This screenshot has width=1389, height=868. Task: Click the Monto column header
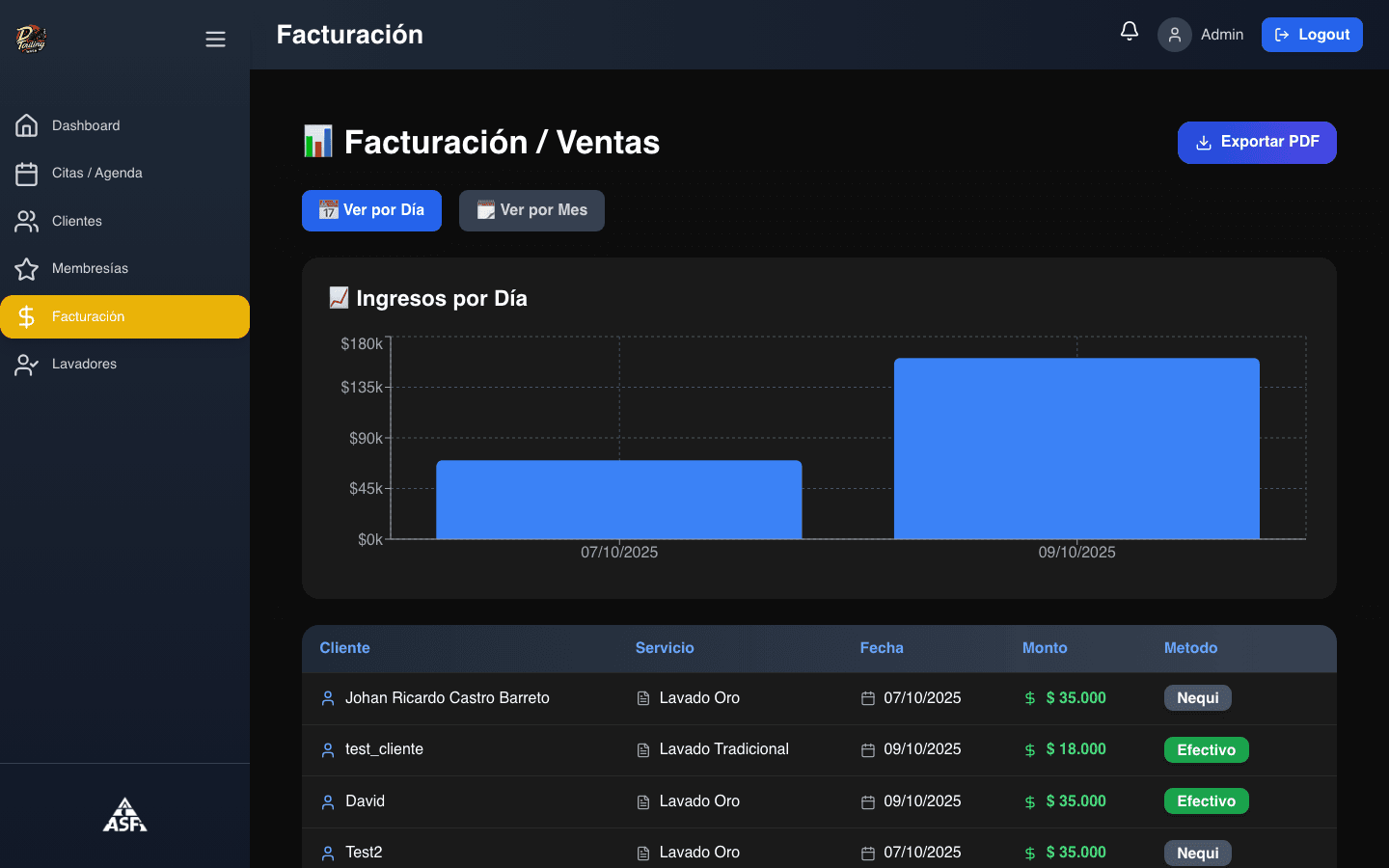(x=1045, y=648)
